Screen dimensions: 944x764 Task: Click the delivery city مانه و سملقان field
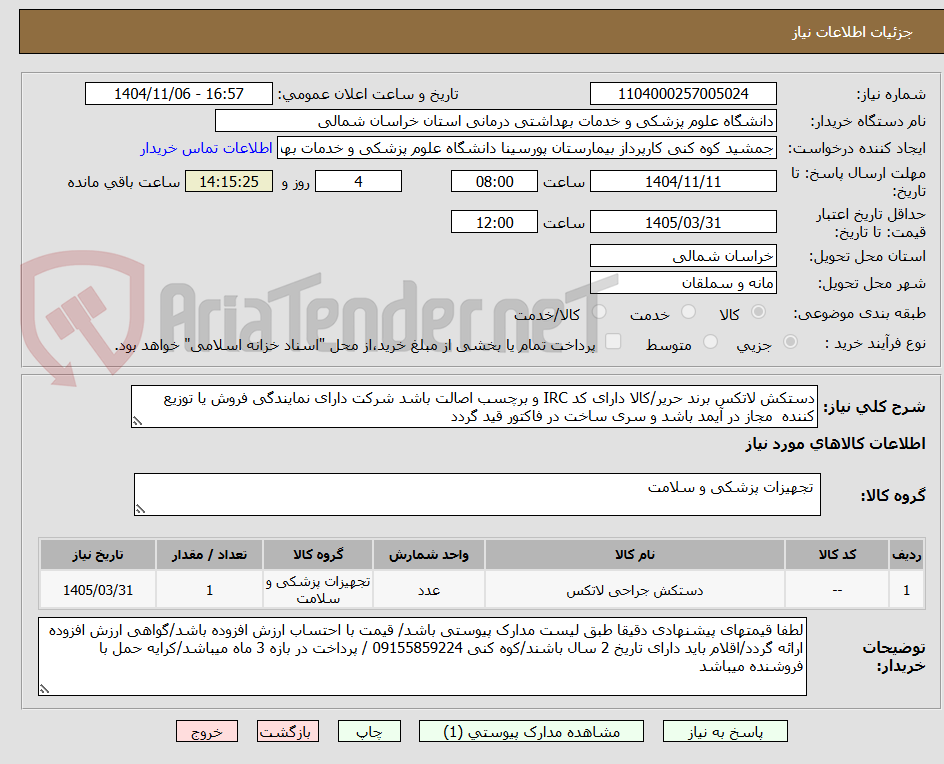click(x=683, y=283)
